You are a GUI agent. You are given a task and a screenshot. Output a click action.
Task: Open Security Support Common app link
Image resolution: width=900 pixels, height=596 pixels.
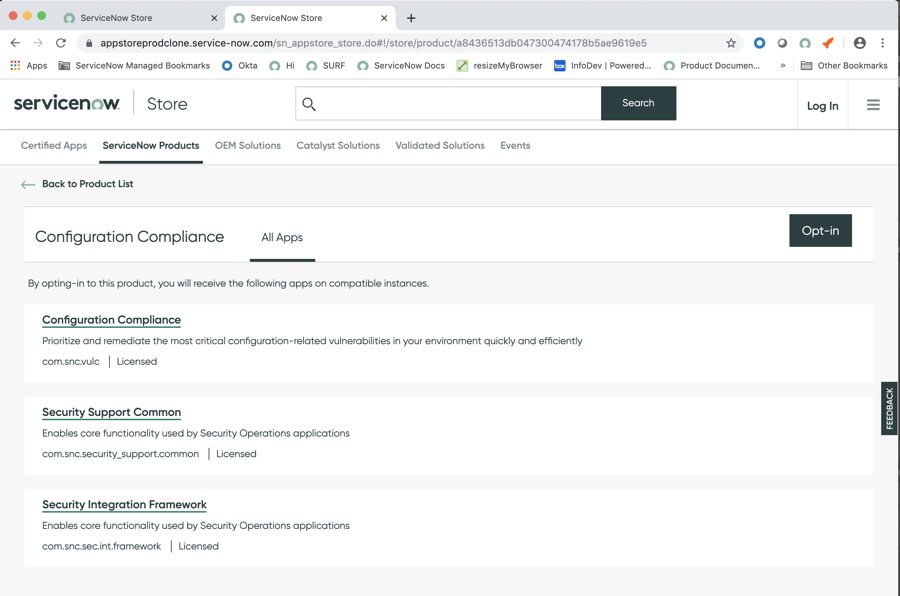tap(111, 412)
